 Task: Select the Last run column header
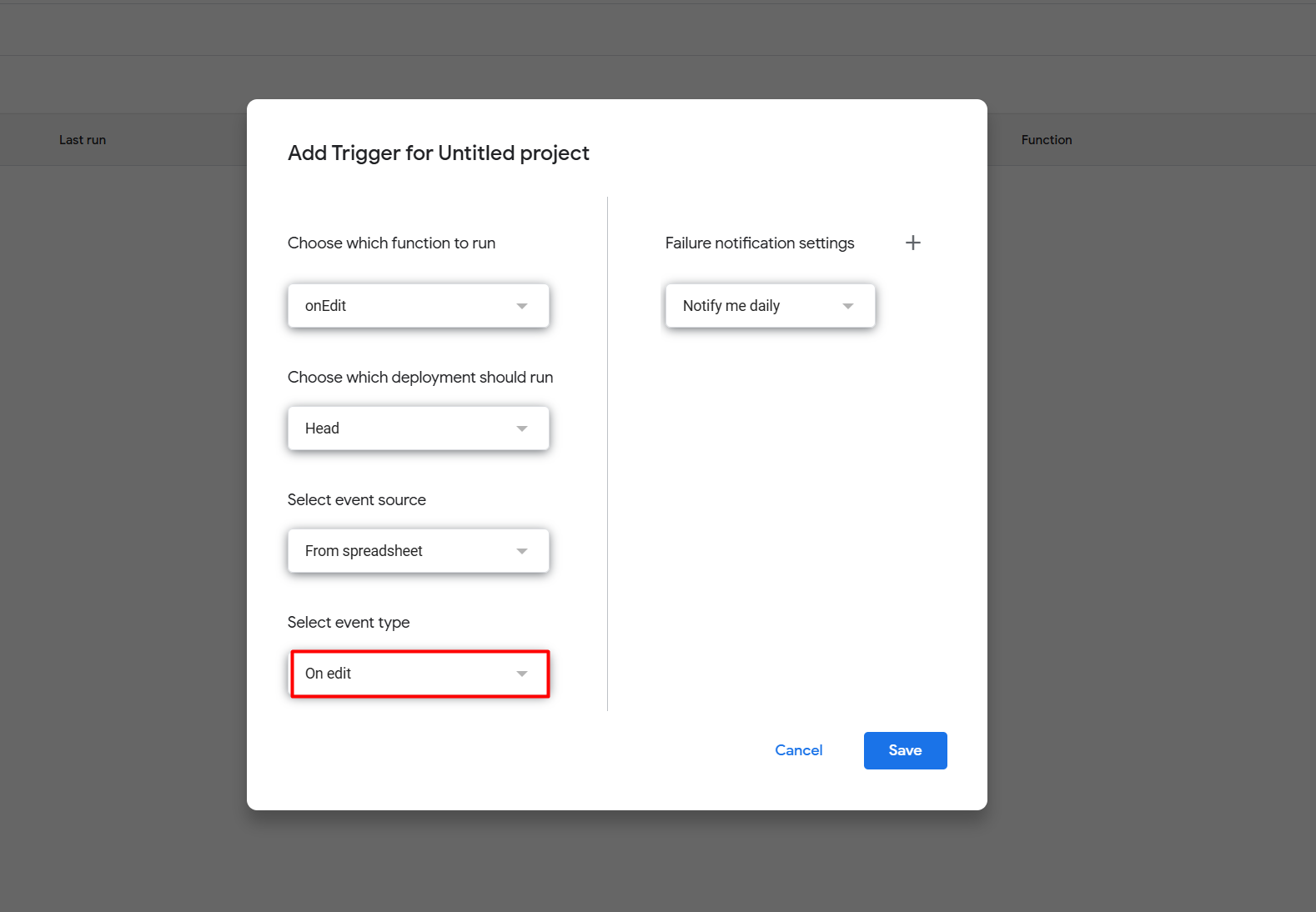(x=82, y=139)
